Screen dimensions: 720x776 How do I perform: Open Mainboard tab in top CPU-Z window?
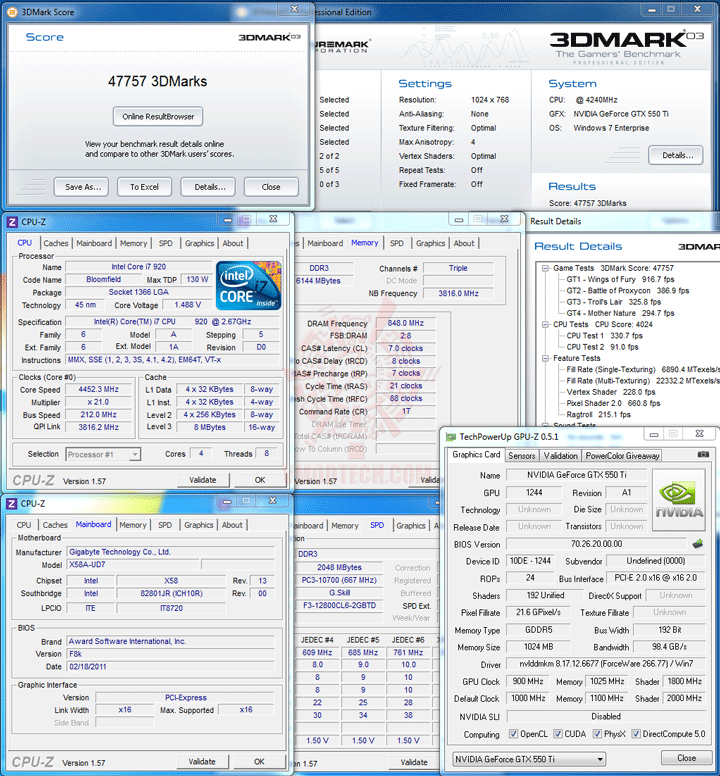[94, 243]
